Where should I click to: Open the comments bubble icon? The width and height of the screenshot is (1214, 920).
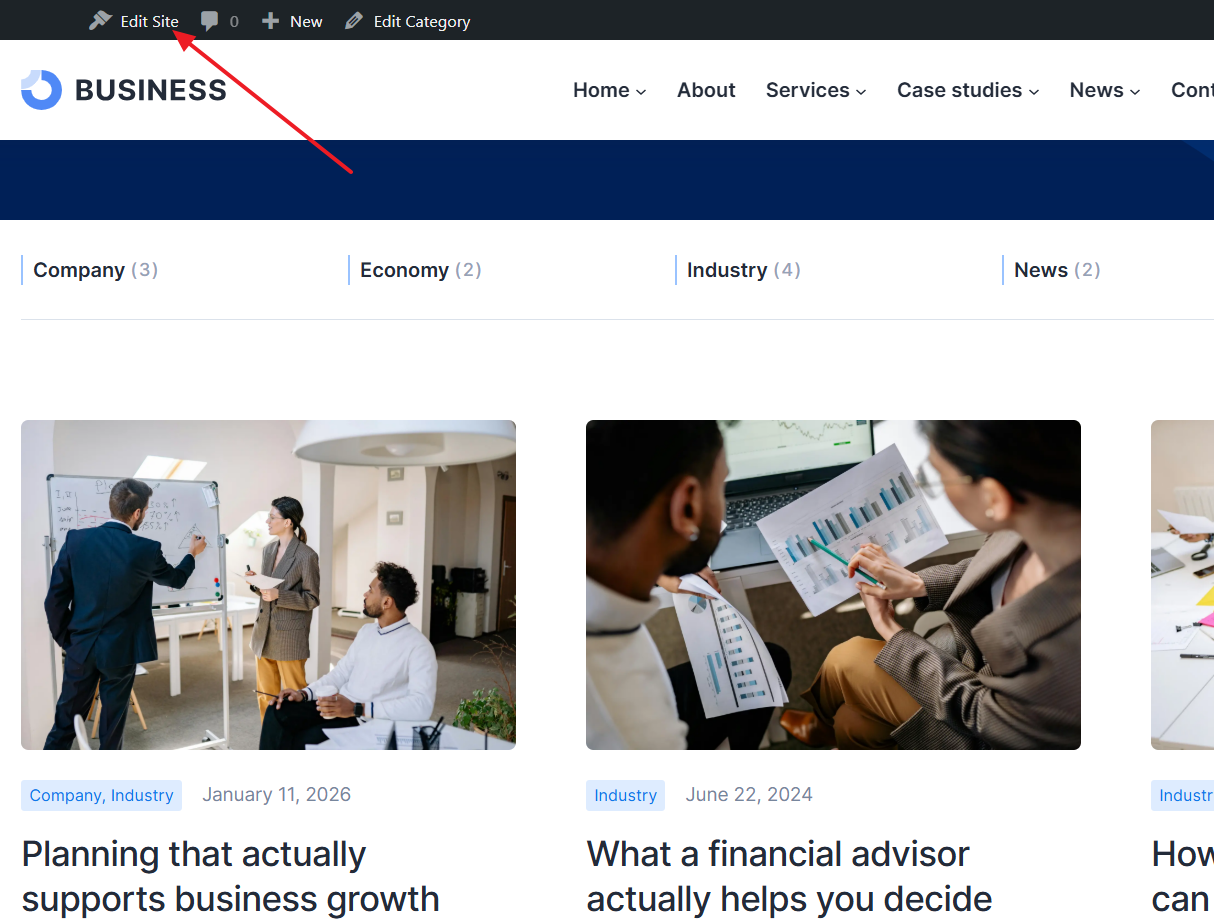[209, 21]
